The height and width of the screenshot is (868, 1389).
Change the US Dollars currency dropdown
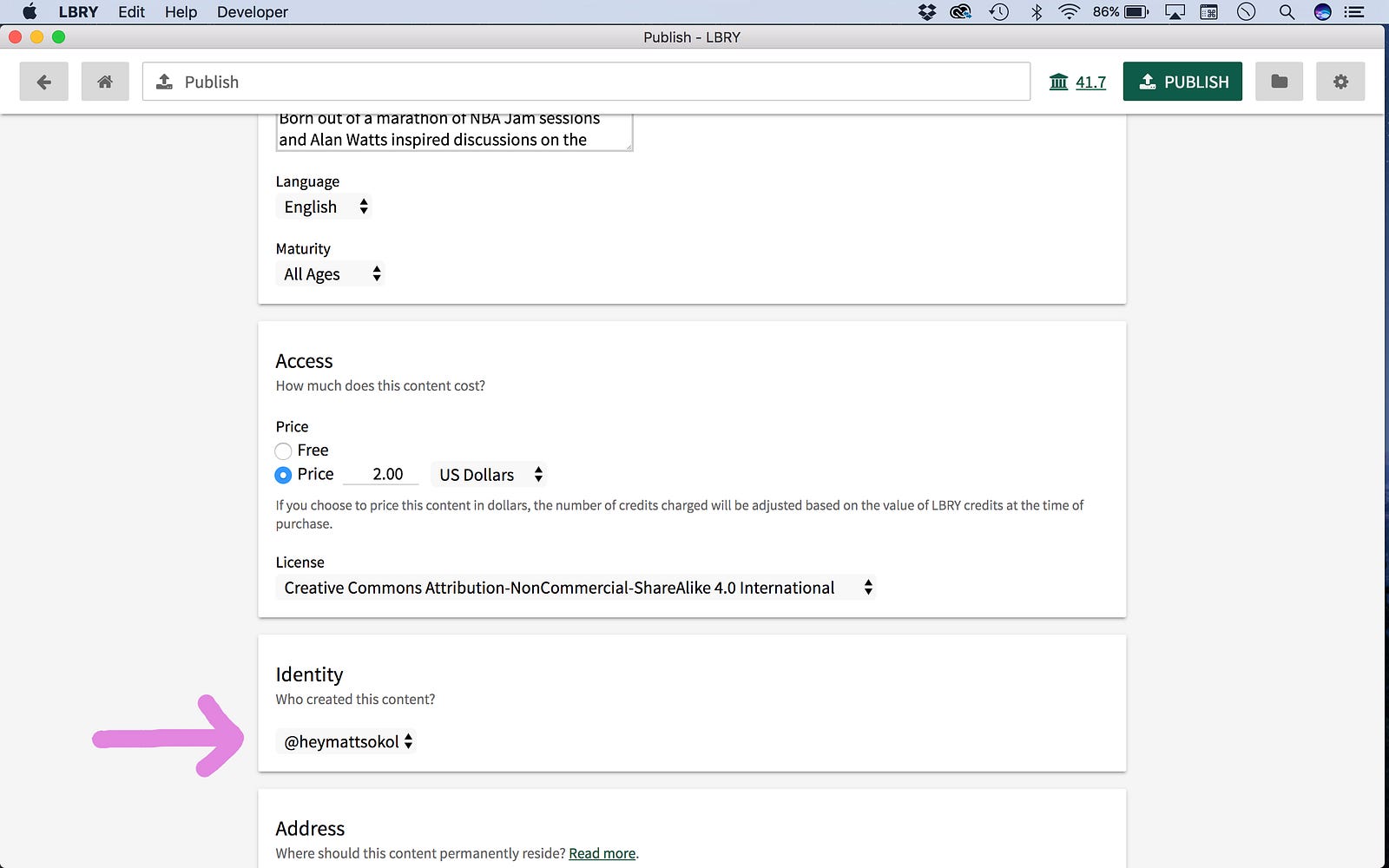pyautogui.click(x=489, y=475)
